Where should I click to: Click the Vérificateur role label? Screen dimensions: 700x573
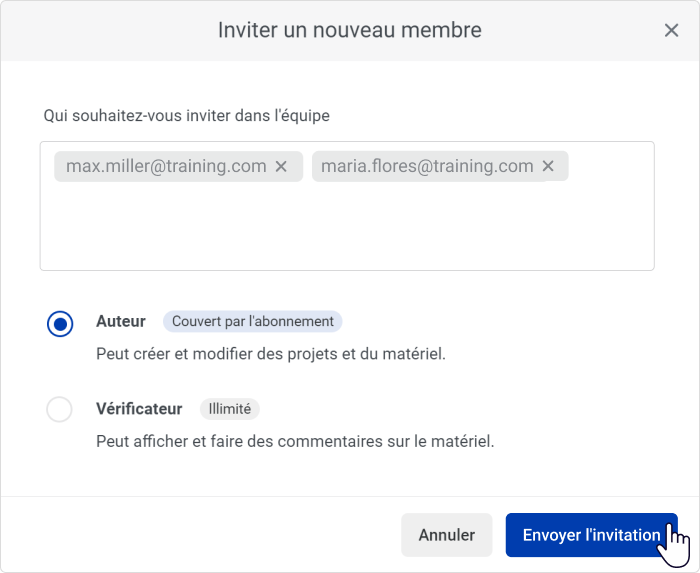pyautogui.click(x=139, y=409)
